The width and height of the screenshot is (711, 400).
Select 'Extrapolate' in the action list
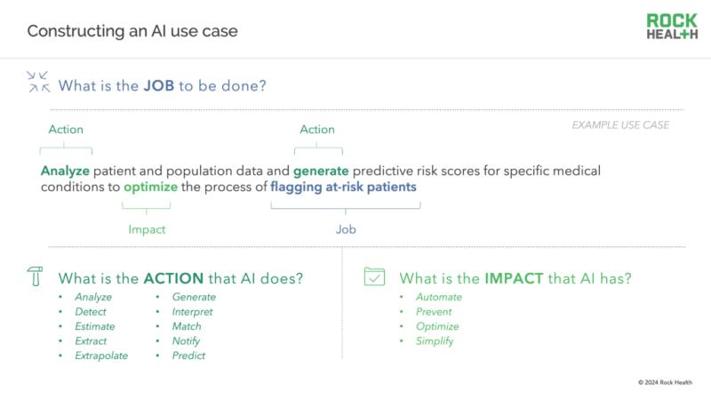[x=101, y=356]
